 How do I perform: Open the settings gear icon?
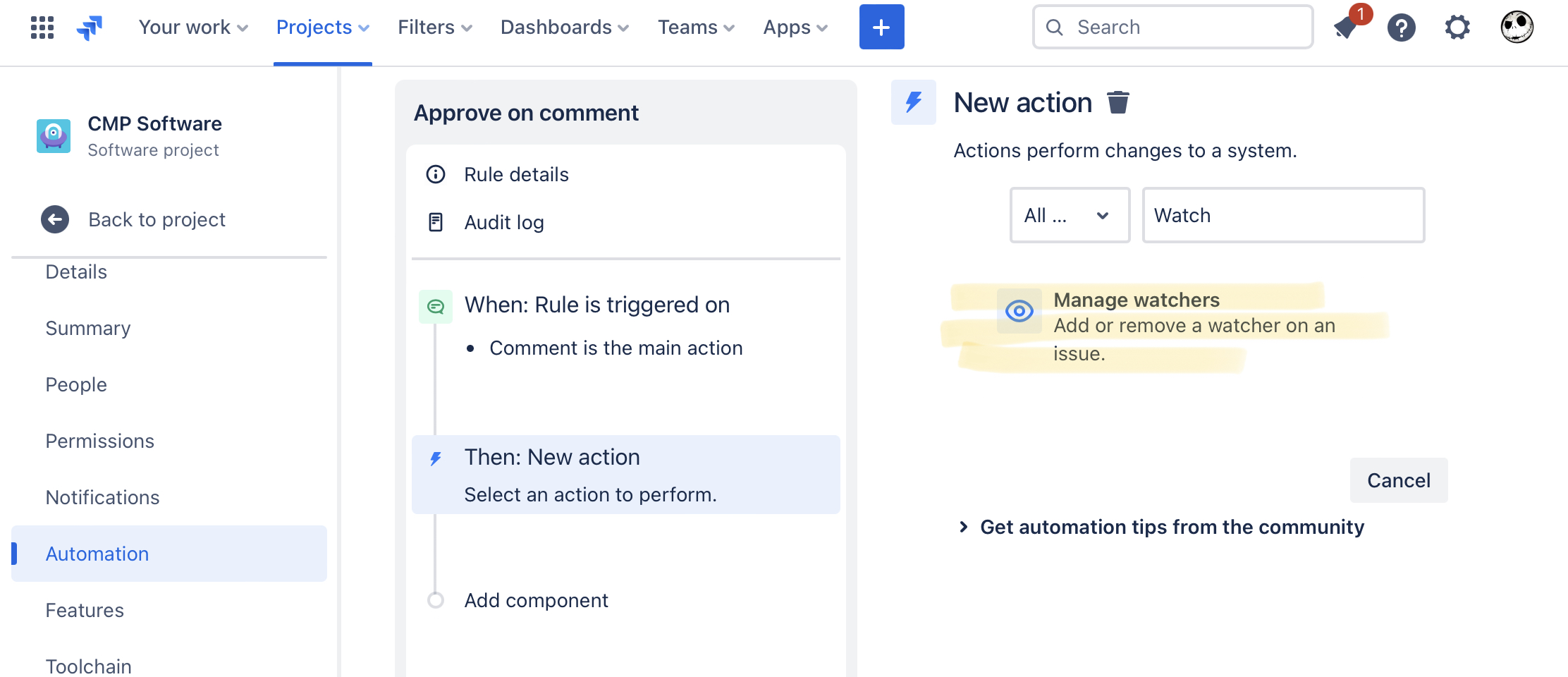pyautogui.click(x=1457, y=27)
